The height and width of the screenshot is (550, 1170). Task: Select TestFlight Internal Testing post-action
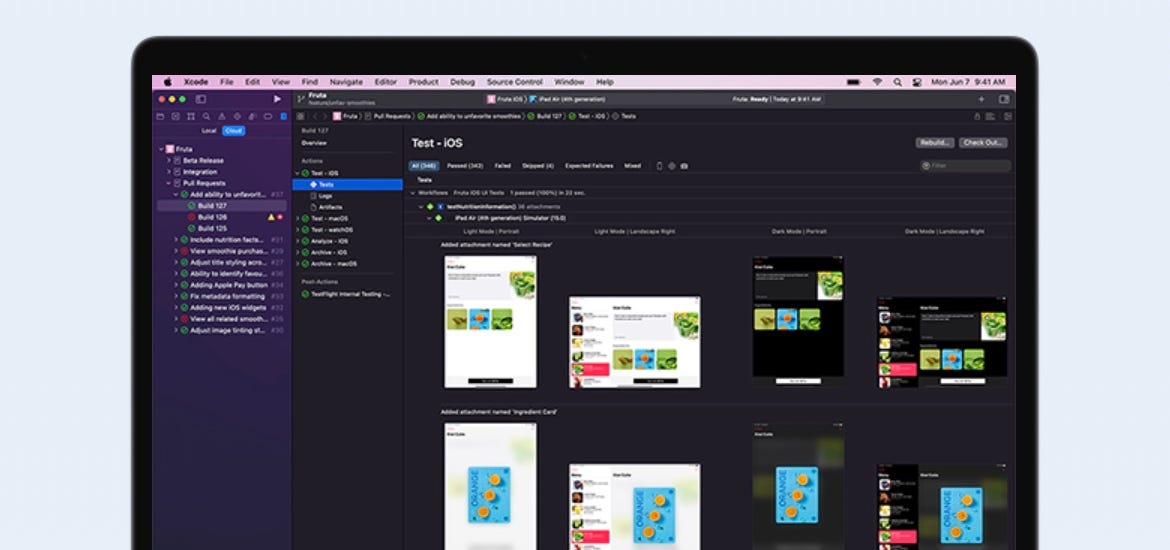point(348,294)
